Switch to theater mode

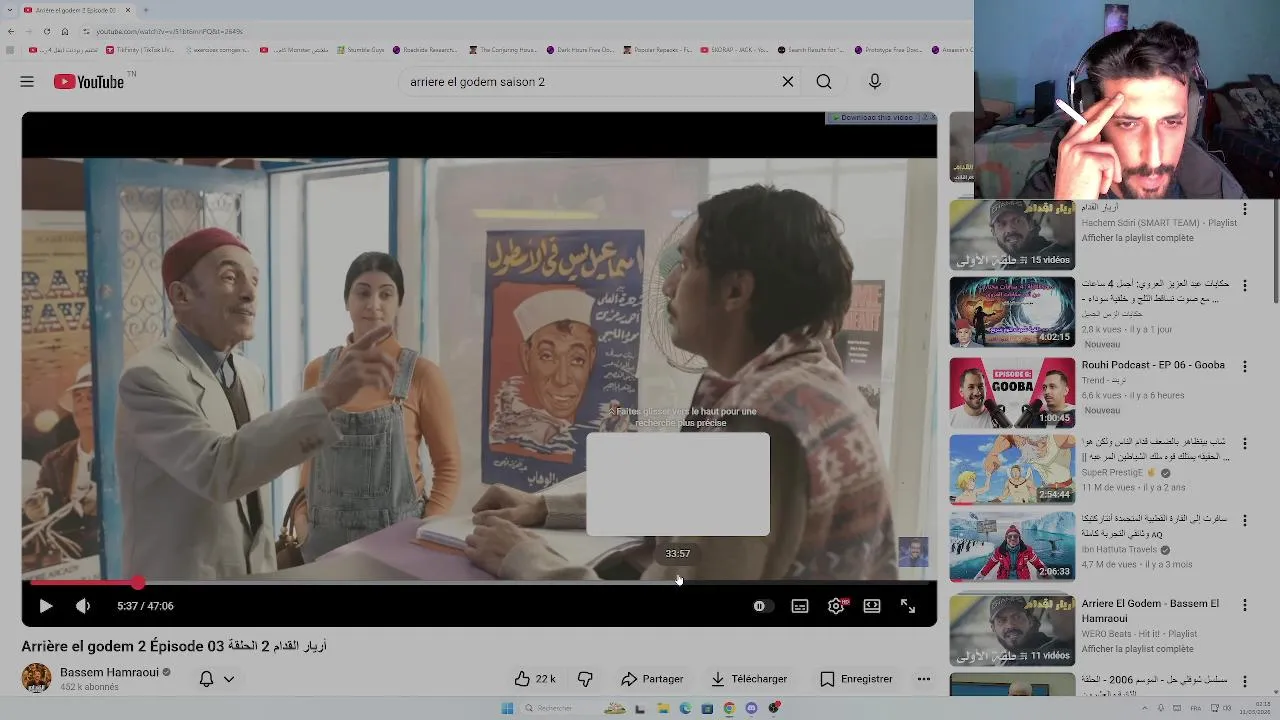(872, 606)
